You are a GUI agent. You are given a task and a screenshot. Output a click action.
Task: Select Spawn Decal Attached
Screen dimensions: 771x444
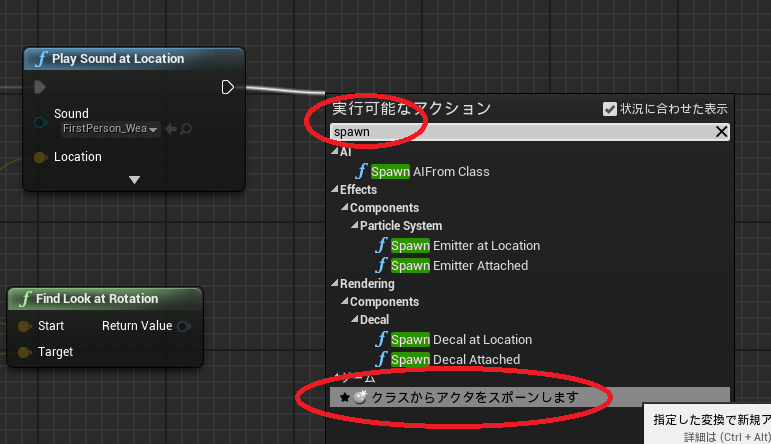coord(455,359)
